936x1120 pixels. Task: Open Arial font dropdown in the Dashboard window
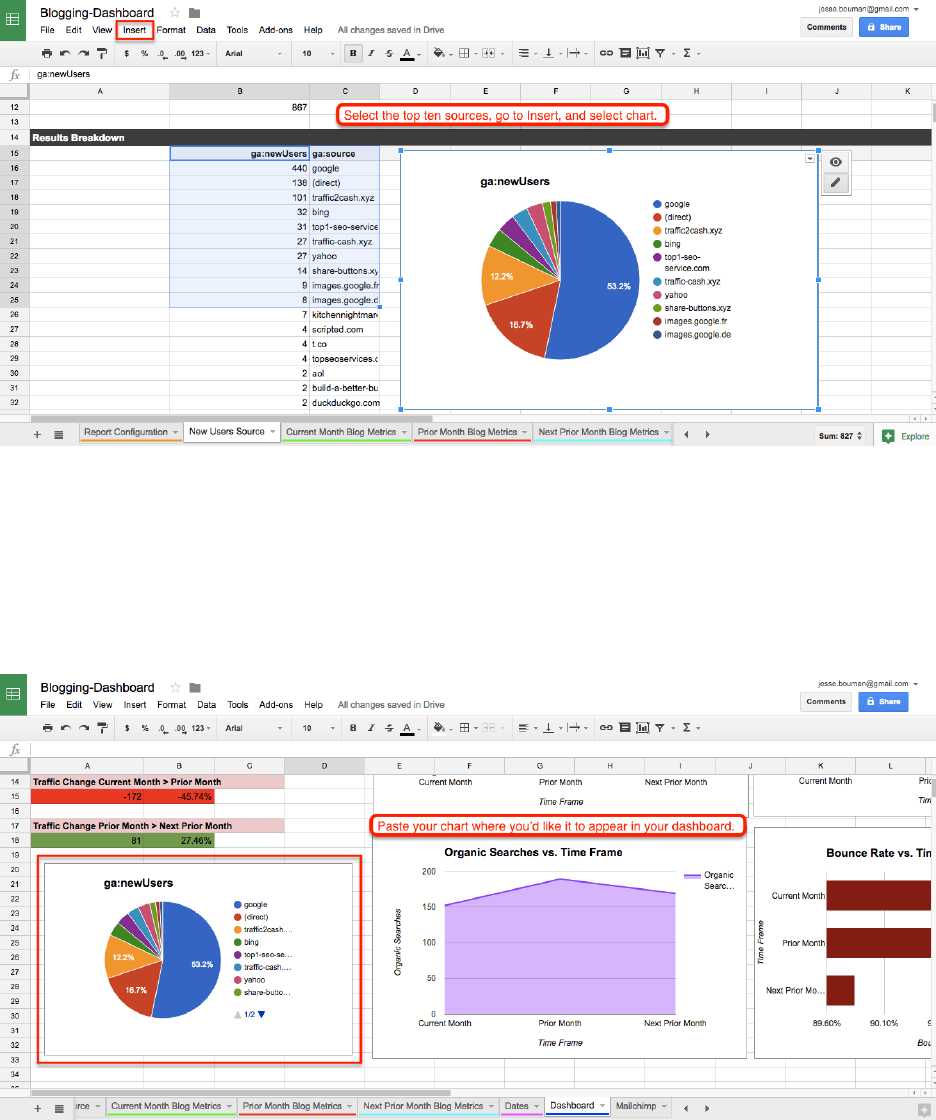coord(253,728)
